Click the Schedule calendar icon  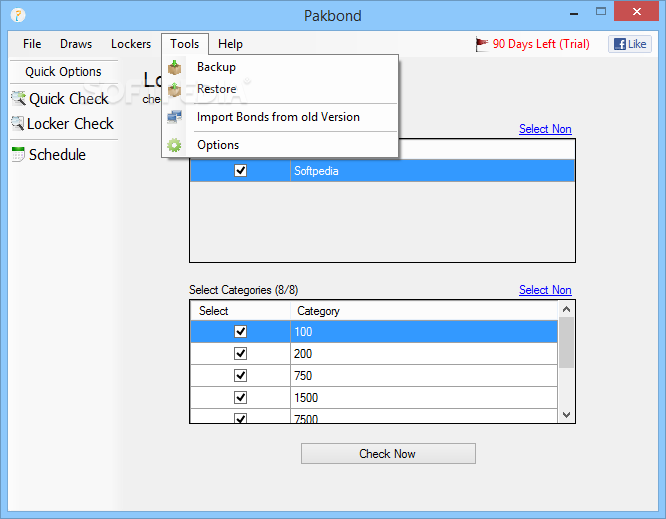[18, 155]
